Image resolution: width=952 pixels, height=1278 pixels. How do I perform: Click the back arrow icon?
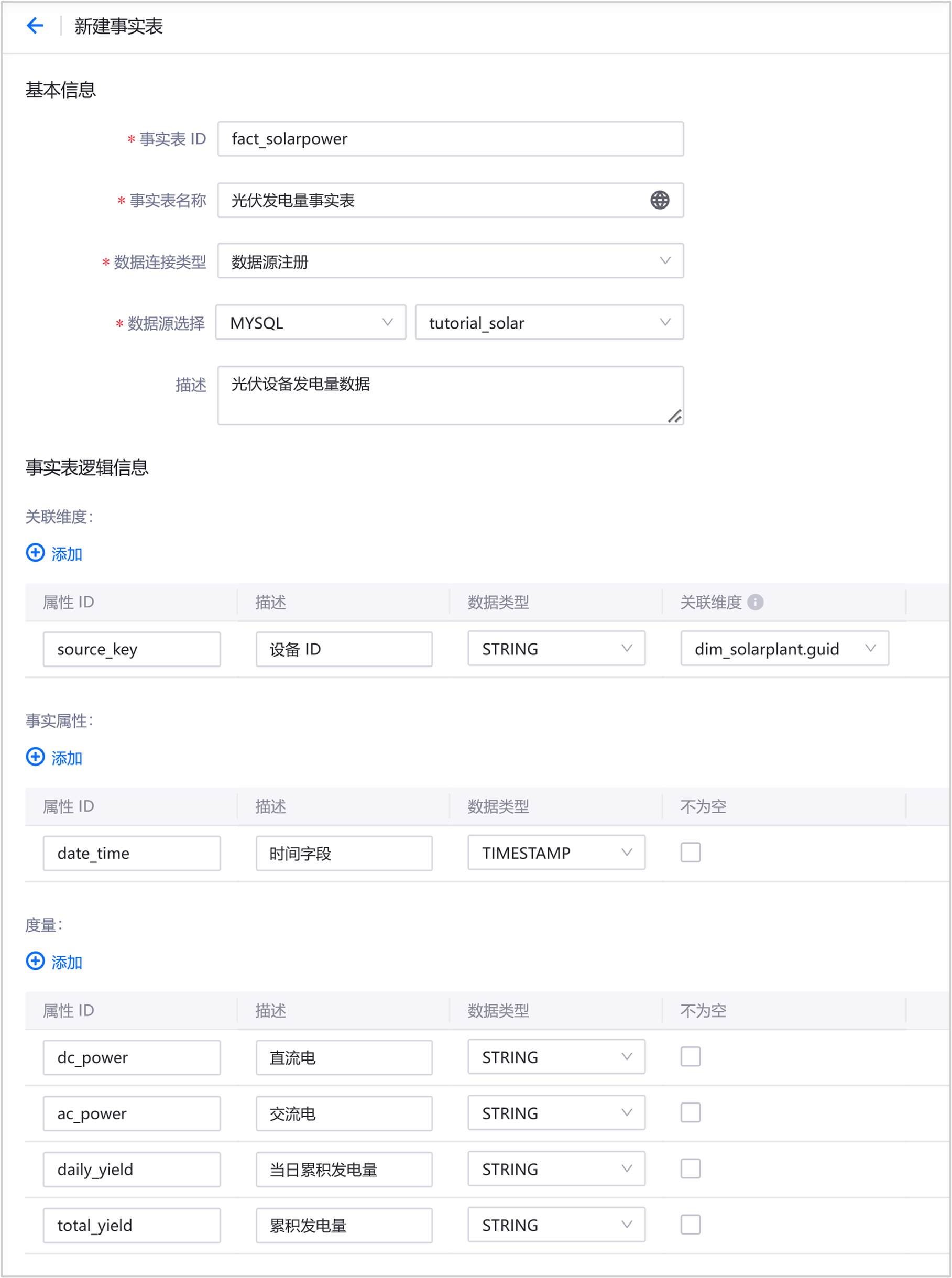click(x=35, y=26)
